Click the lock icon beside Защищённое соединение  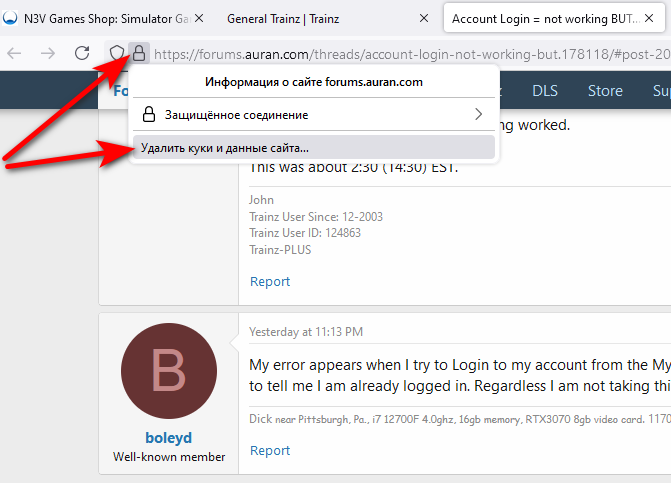click(x=148, y=114)
